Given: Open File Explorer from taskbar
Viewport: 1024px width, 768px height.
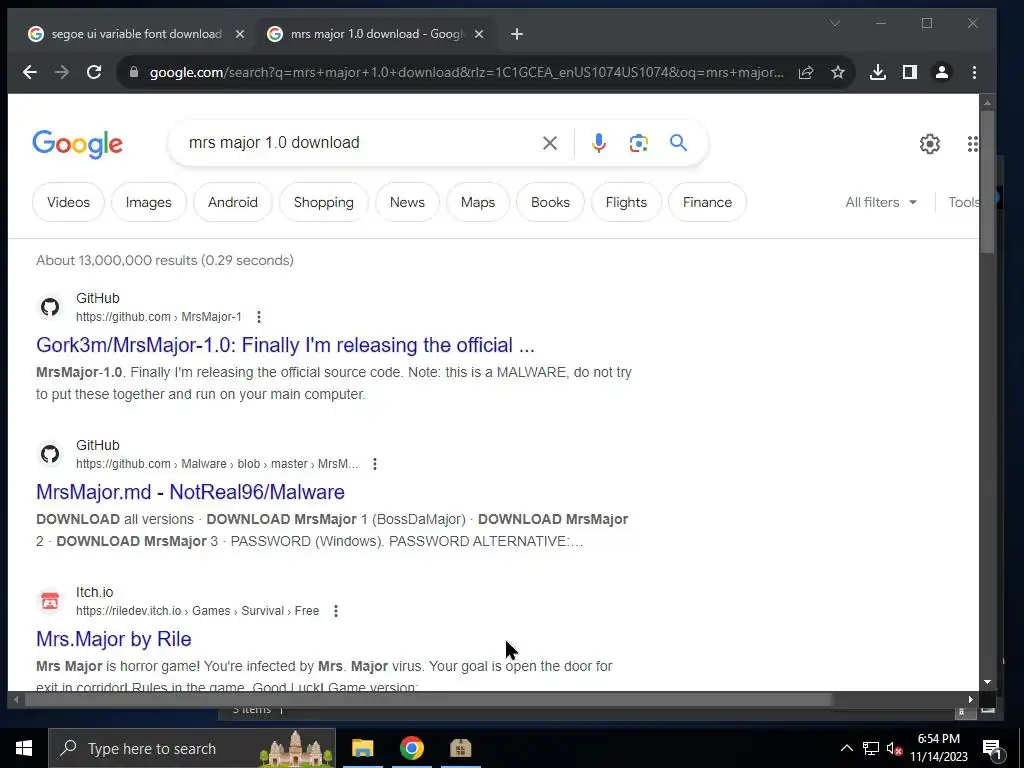Looking at the screenshot, I should [362, 748].
